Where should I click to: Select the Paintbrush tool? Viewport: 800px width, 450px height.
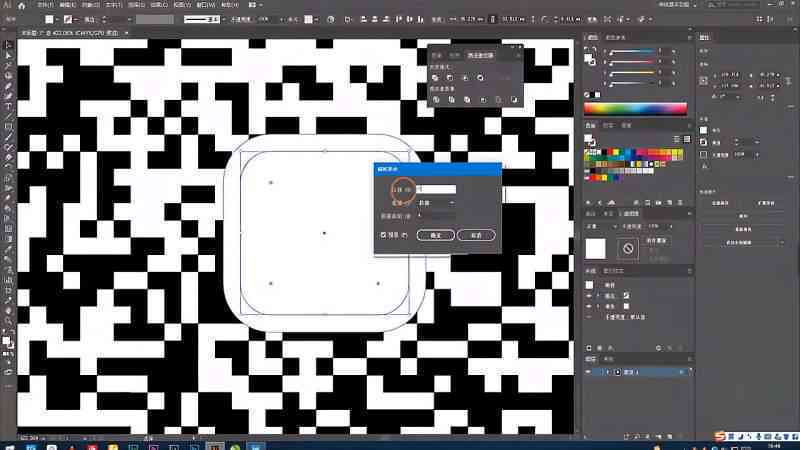point(8,137)
